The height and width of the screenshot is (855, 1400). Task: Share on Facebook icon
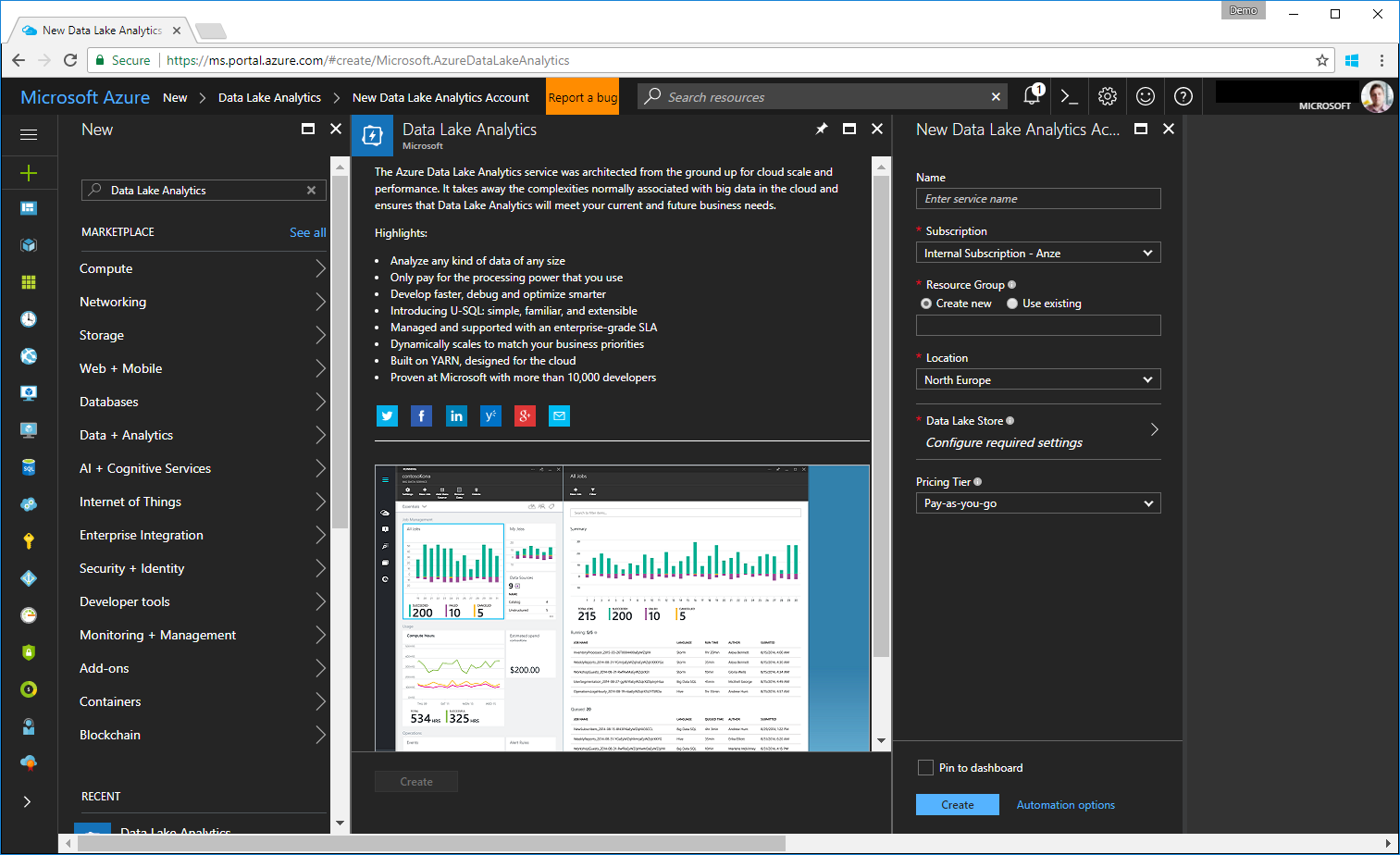click(421, 416)
